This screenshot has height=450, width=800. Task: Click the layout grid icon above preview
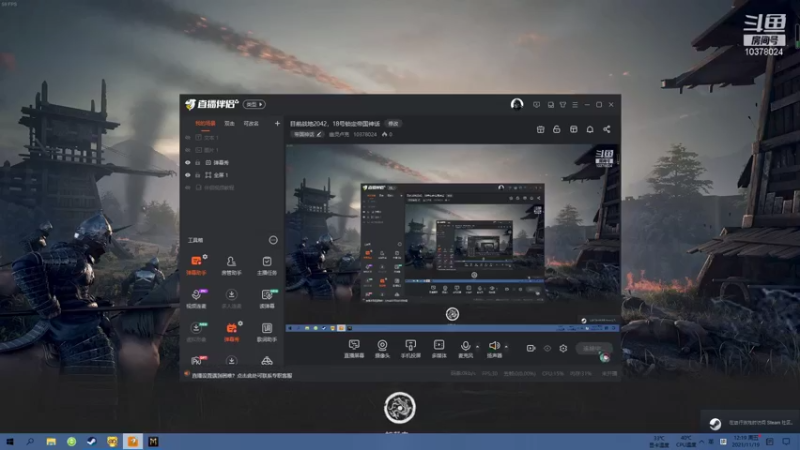[x=573, y=130]
